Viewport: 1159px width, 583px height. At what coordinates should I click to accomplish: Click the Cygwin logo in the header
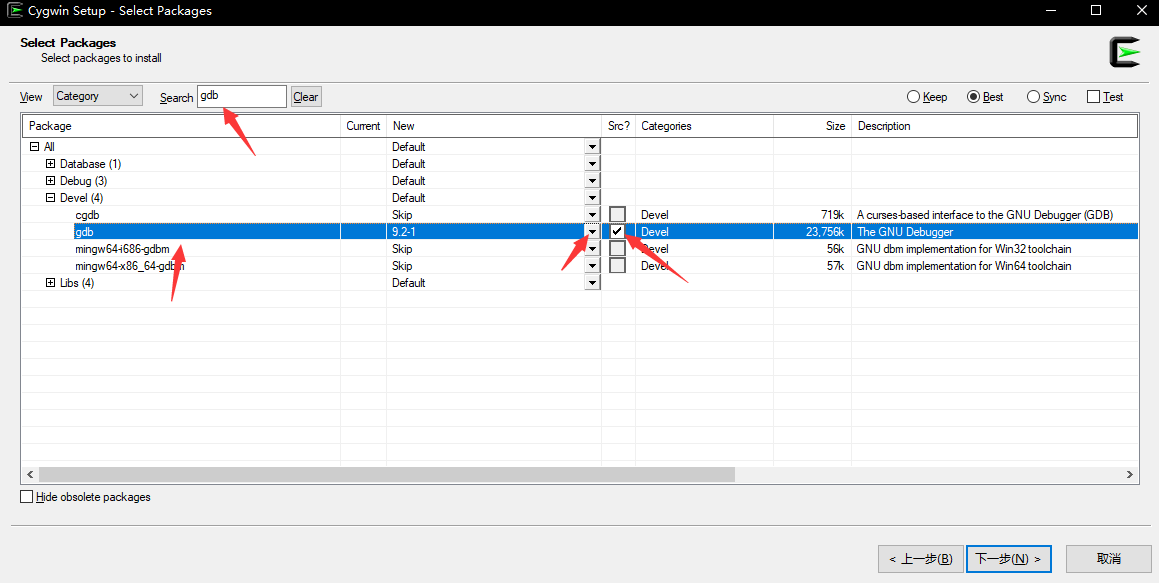coord(1124,52)
